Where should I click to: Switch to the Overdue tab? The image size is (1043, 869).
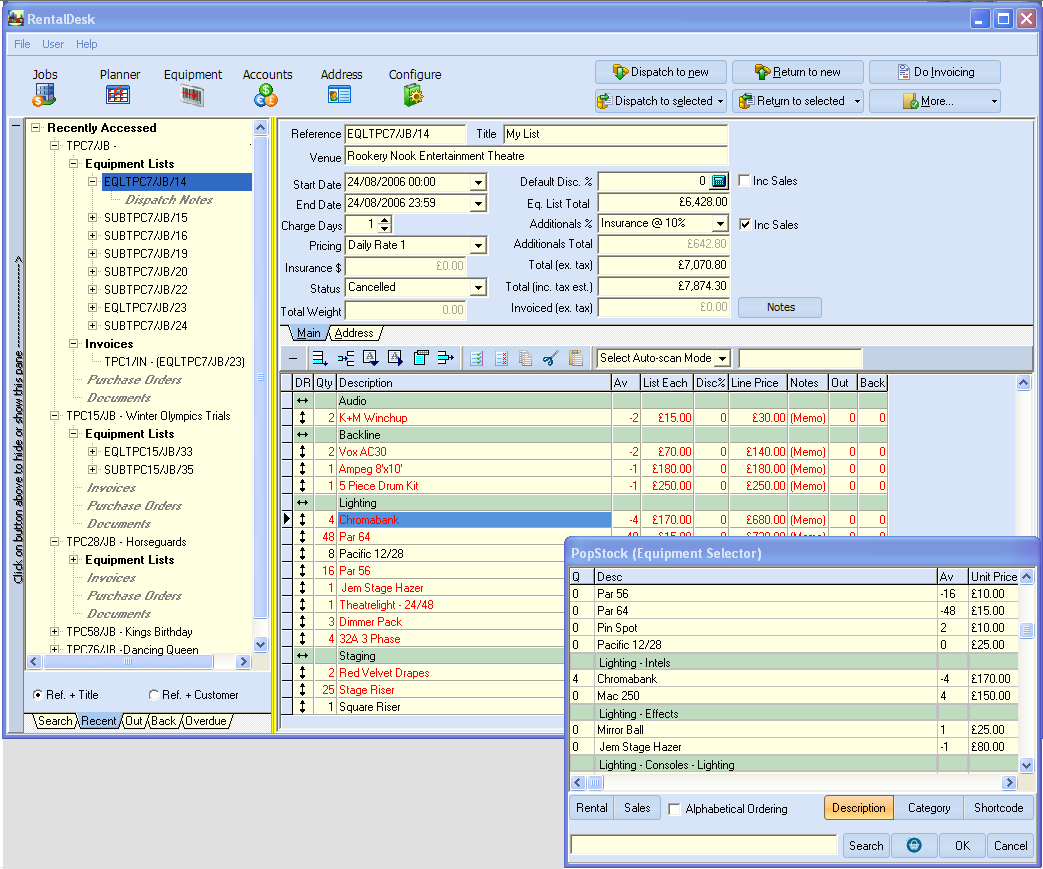point(206,721)
